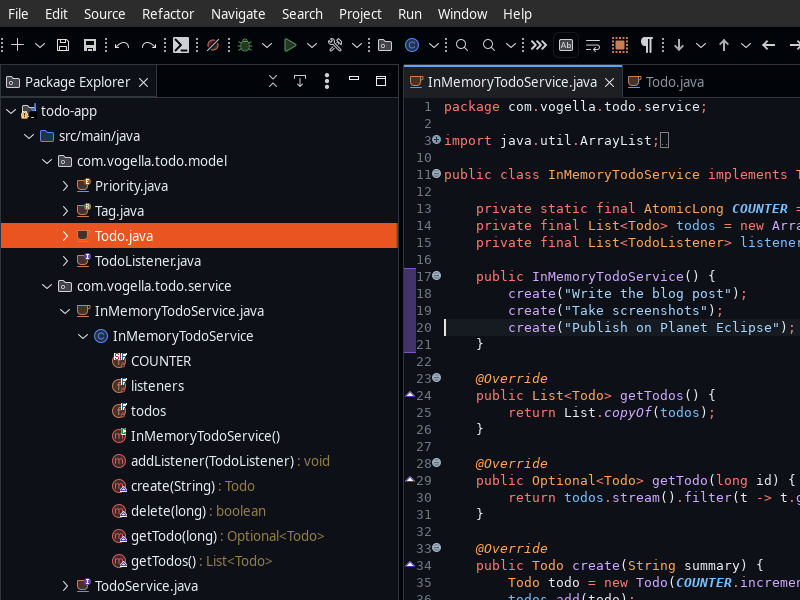Collapse All in the Package Explorer toolbar
Screen dimensions: 800x600
[x=273, y=81]
